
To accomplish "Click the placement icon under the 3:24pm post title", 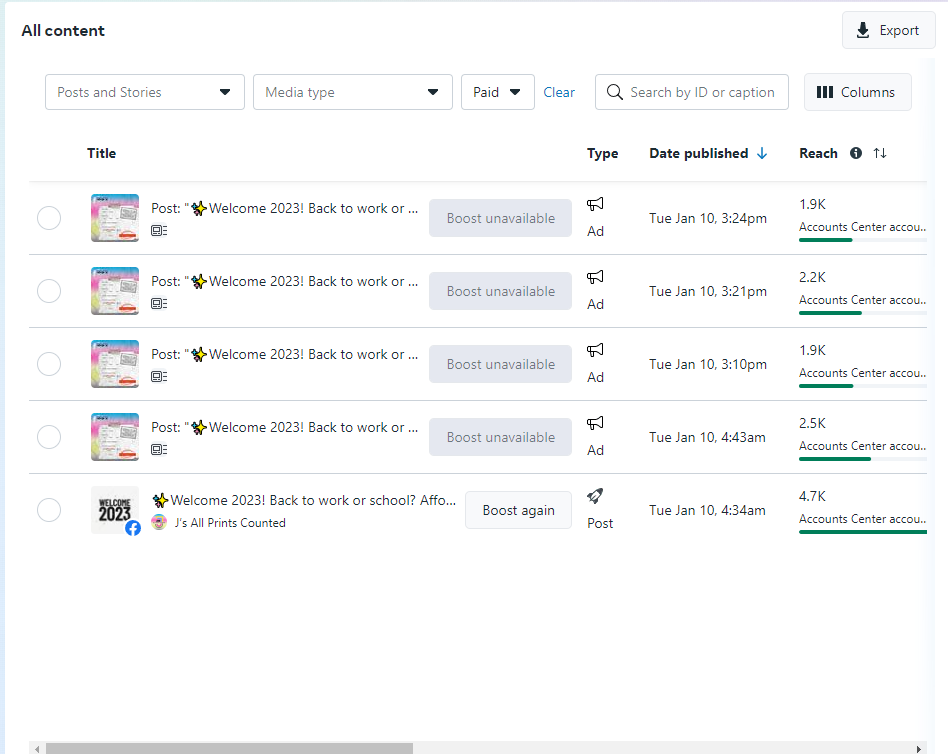I will click(159, 230).
